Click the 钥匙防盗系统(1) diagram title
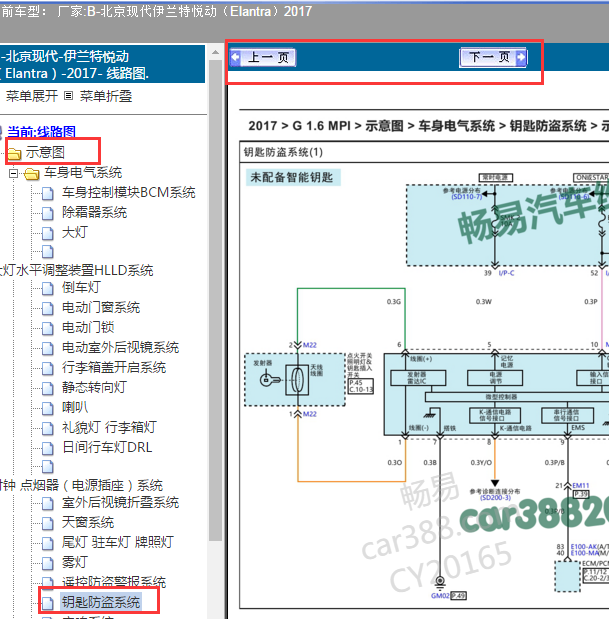The image size is (609, 619). [x=283, y=152]
